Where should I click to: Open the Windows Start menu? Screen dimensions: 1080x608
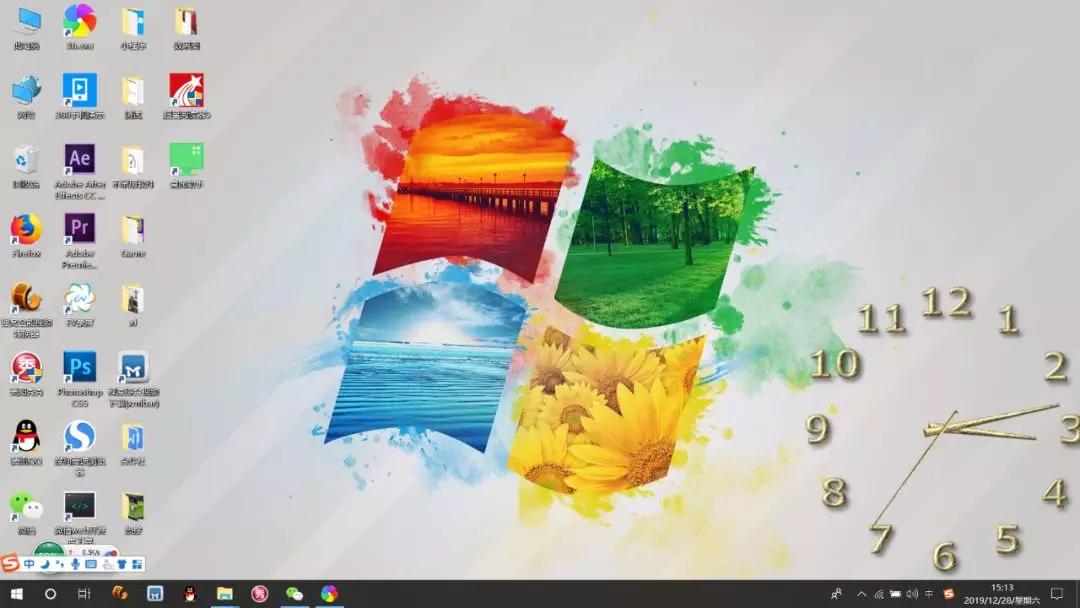[x=17, y=594]
